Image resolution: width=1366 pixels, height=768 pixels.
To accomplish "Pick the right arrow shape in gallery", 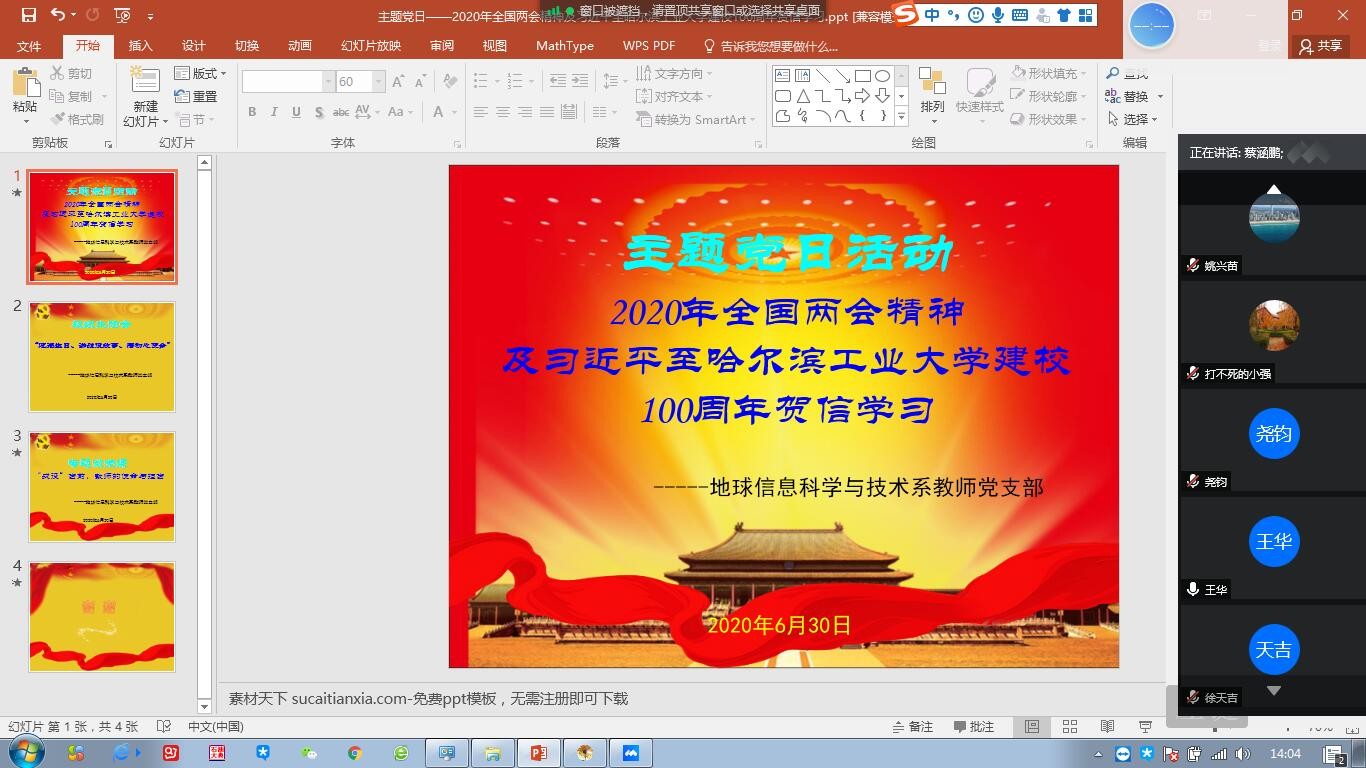I will (862, 96).
